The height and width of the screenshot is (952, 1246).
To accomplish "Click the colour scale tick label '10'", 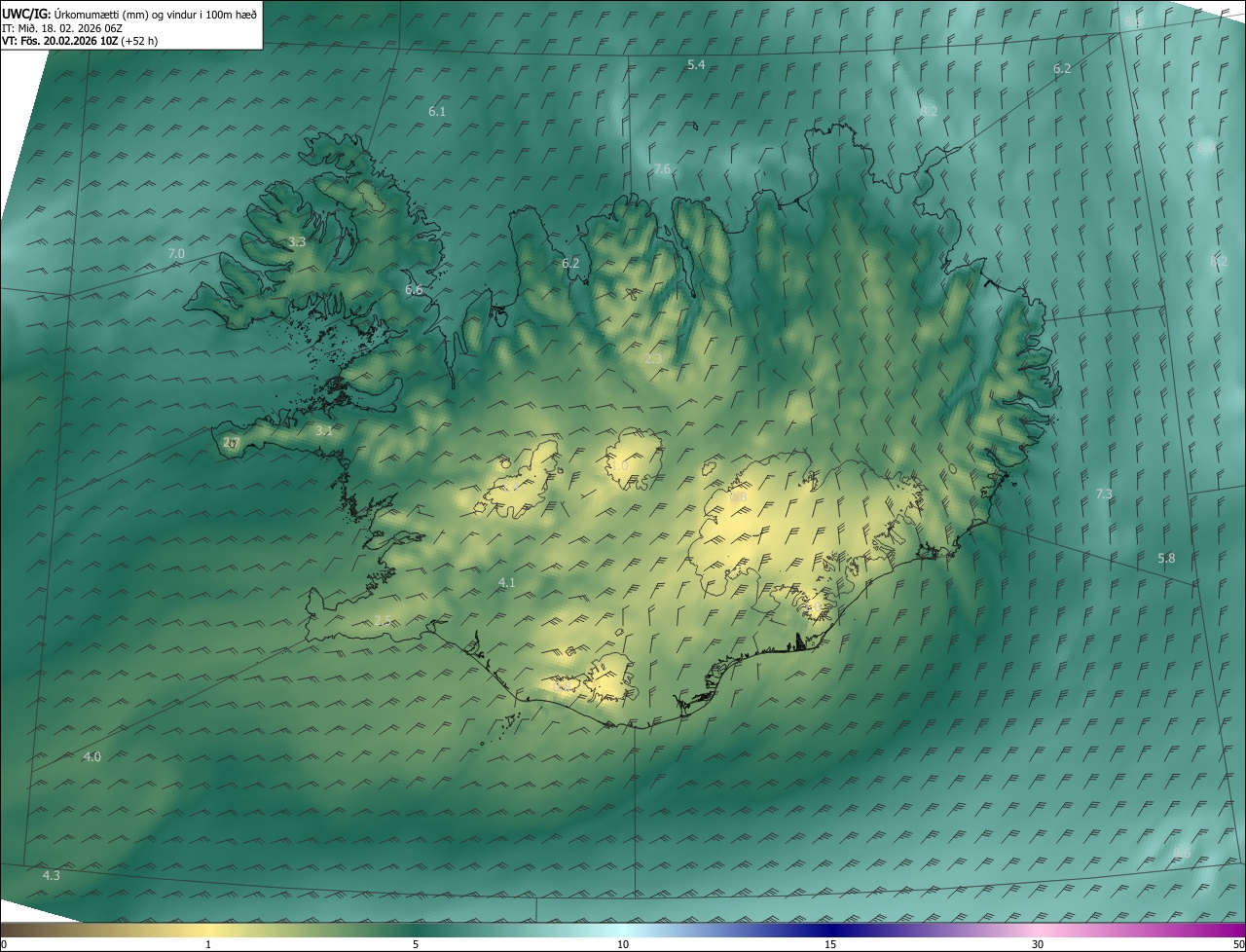I will click(623, 944).
